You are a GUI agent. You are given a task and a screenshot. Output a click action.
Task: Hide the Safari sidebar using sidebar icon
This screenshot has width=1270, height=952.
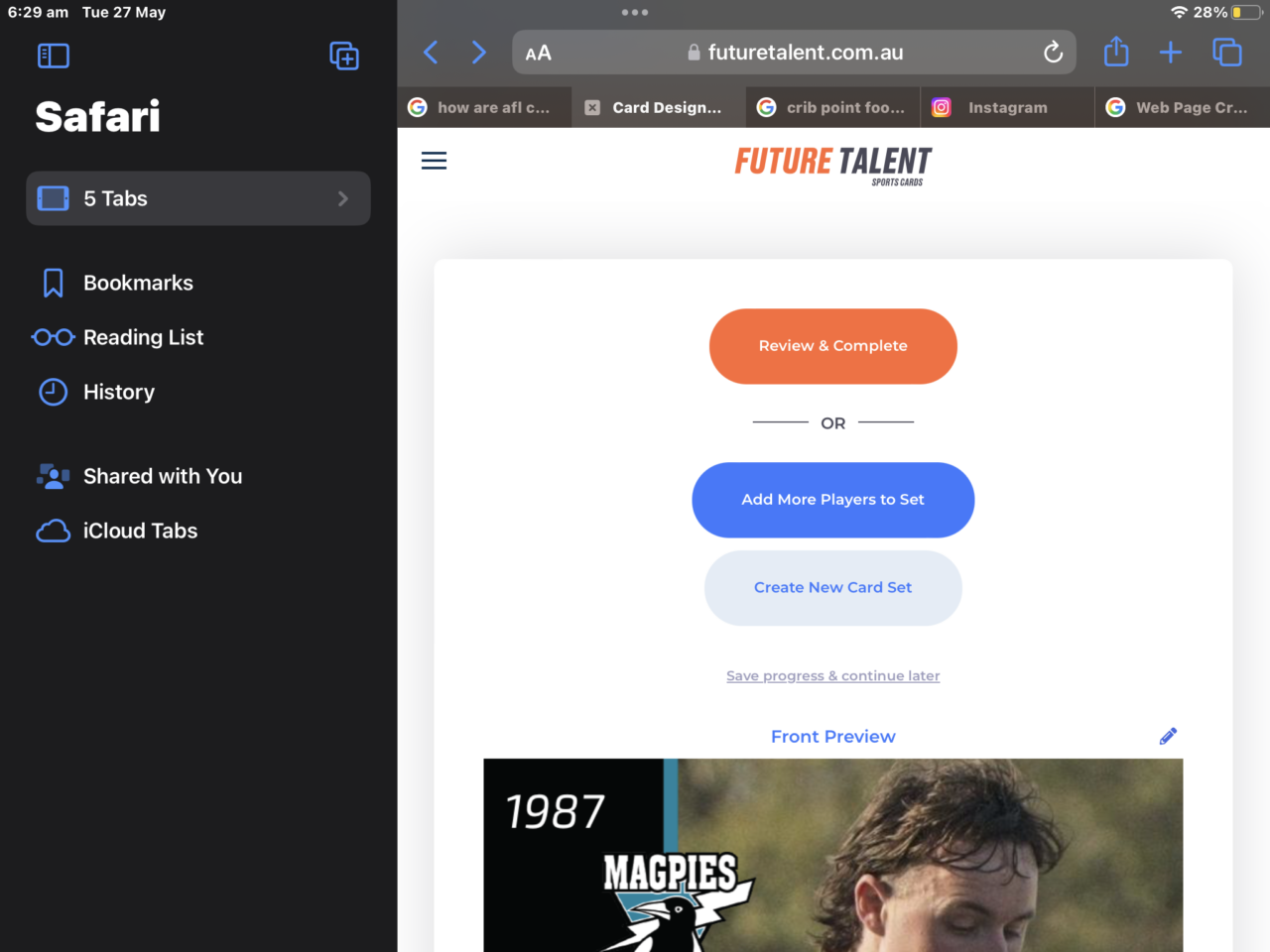tap(54, 56)
